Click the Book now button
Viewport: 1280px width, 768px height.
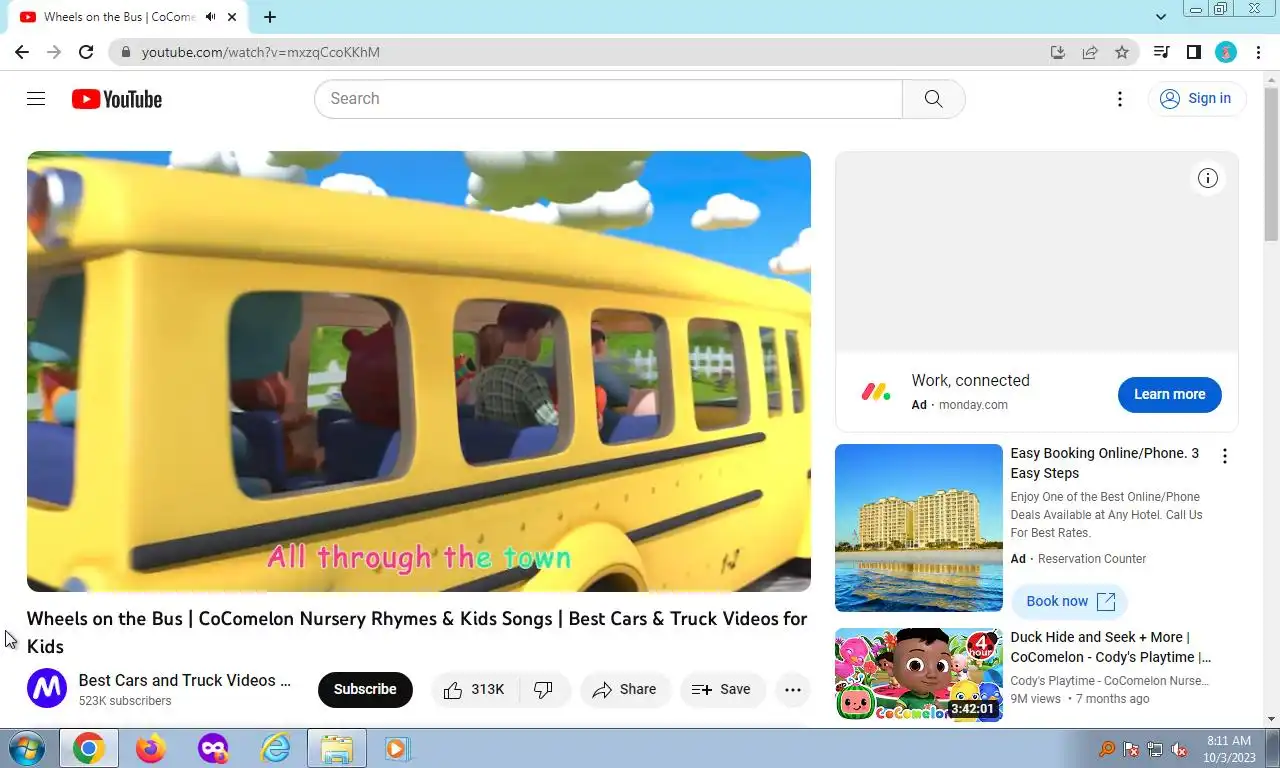coord(1070,601)
